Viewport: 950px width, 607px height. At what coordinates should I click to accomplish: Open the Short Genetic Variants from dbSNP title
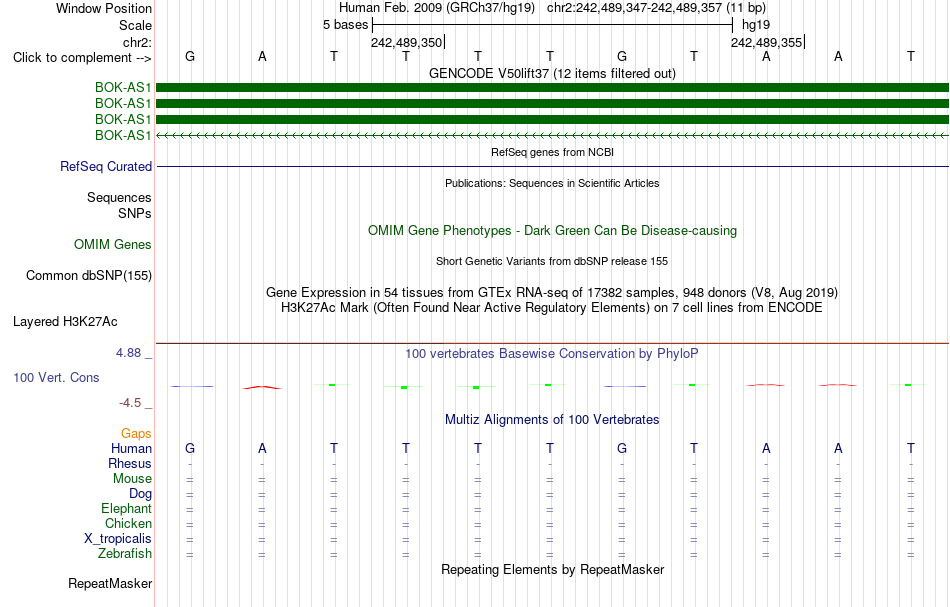tap(552, 261)
